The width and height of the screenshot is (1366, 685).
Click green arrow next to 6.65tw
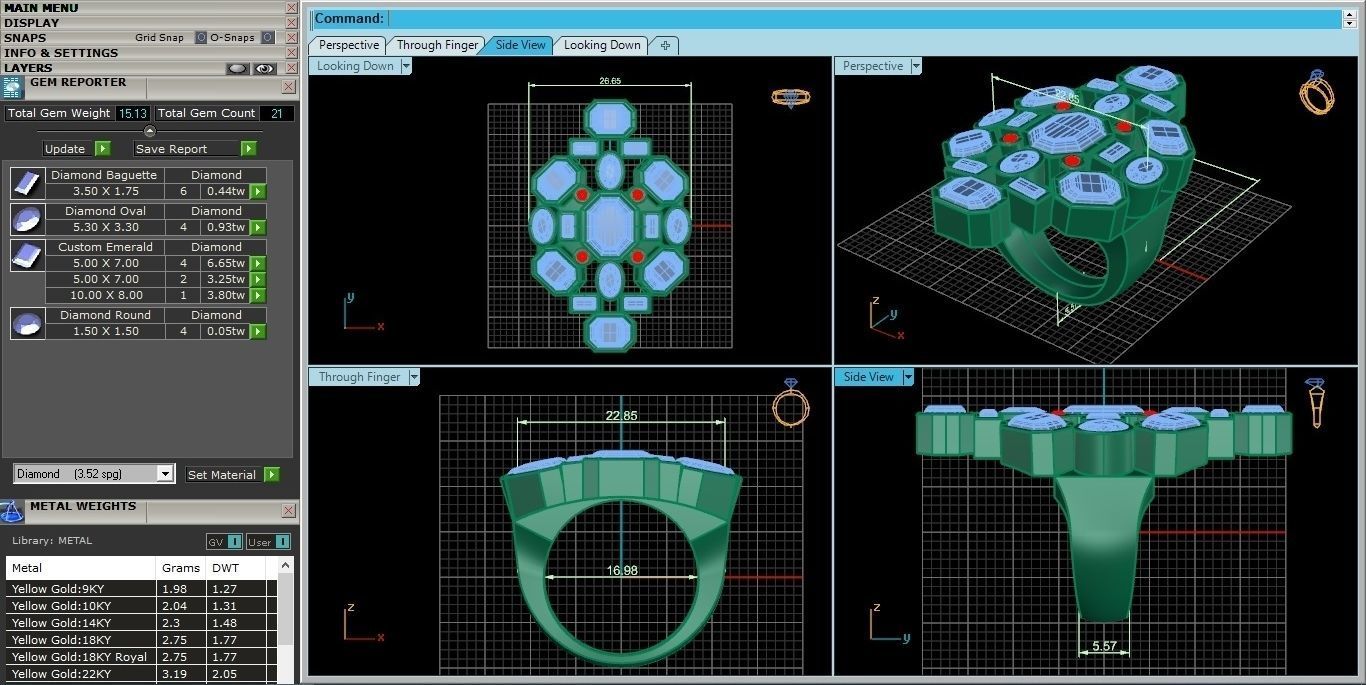(x=258, y=263)
